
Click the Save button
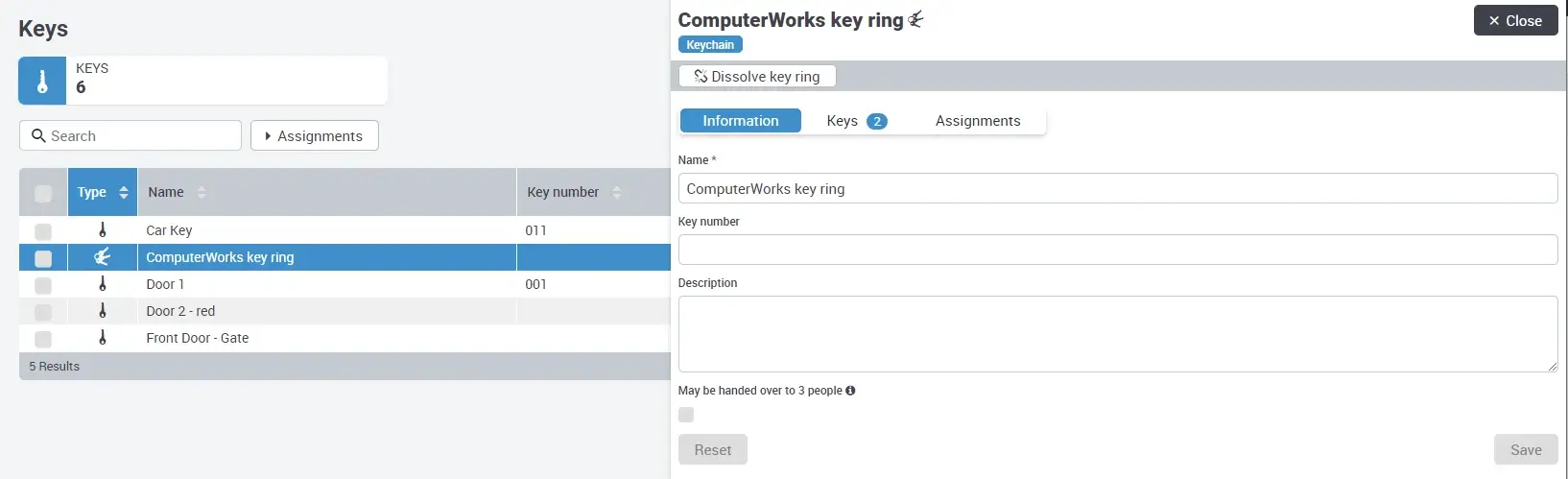tap(1526, 449)
